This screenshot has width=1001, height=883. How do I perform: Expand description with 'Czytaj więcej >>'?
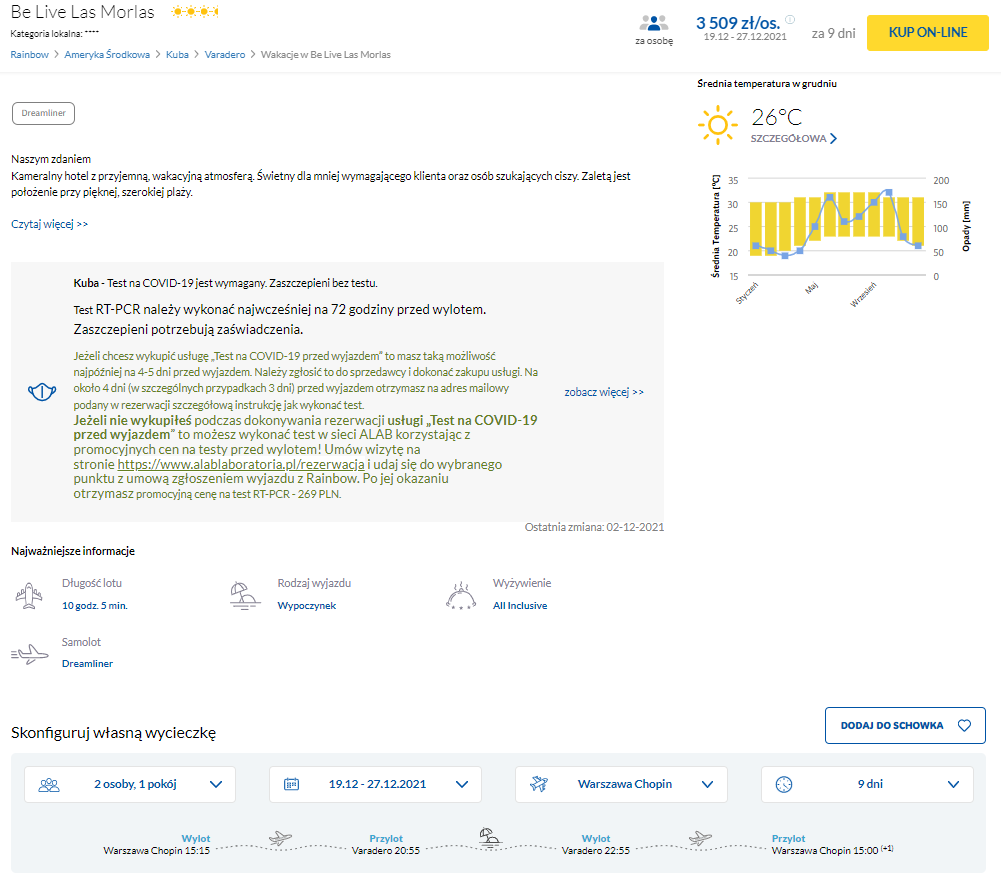pyautogui.click(x=50, y=224)
